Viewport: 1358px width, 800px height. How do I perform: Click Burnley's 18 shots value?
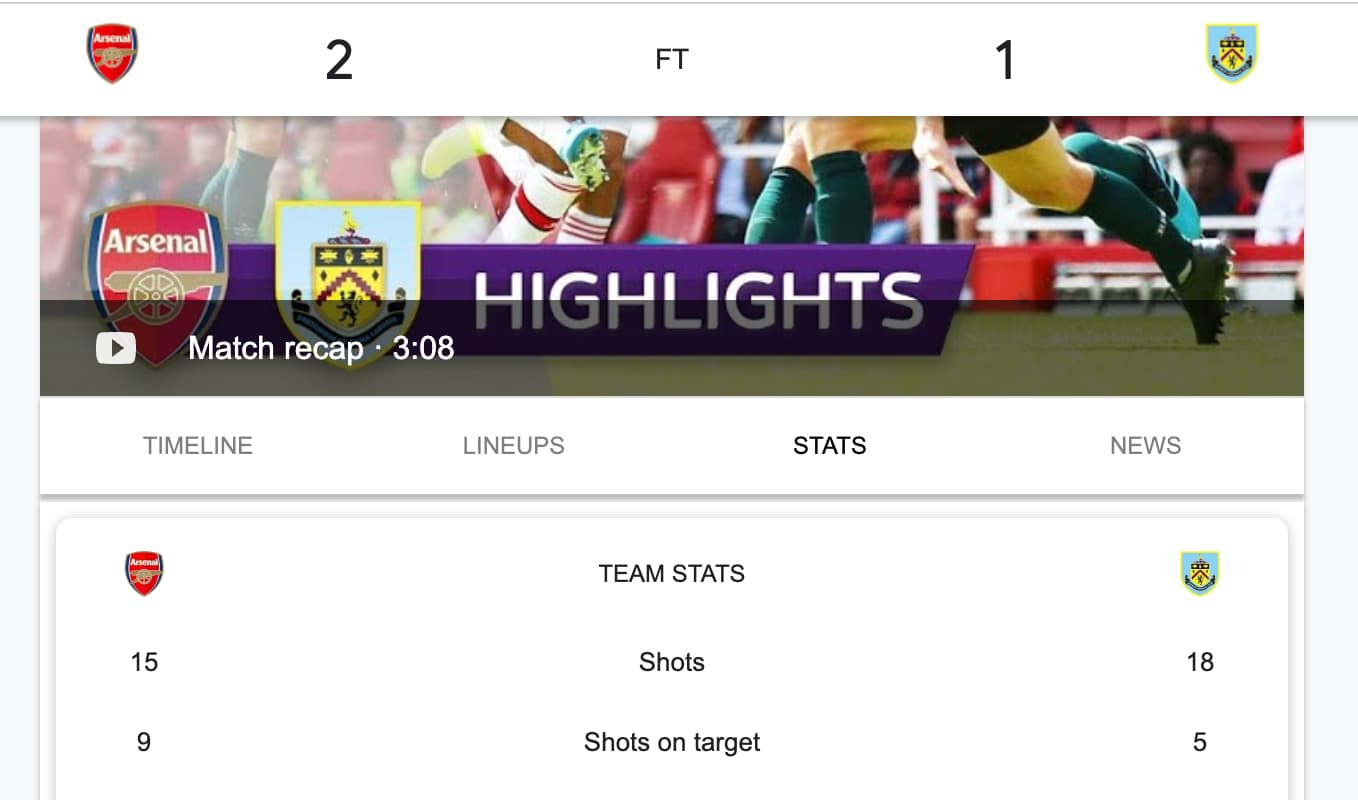coord(1200,662)
